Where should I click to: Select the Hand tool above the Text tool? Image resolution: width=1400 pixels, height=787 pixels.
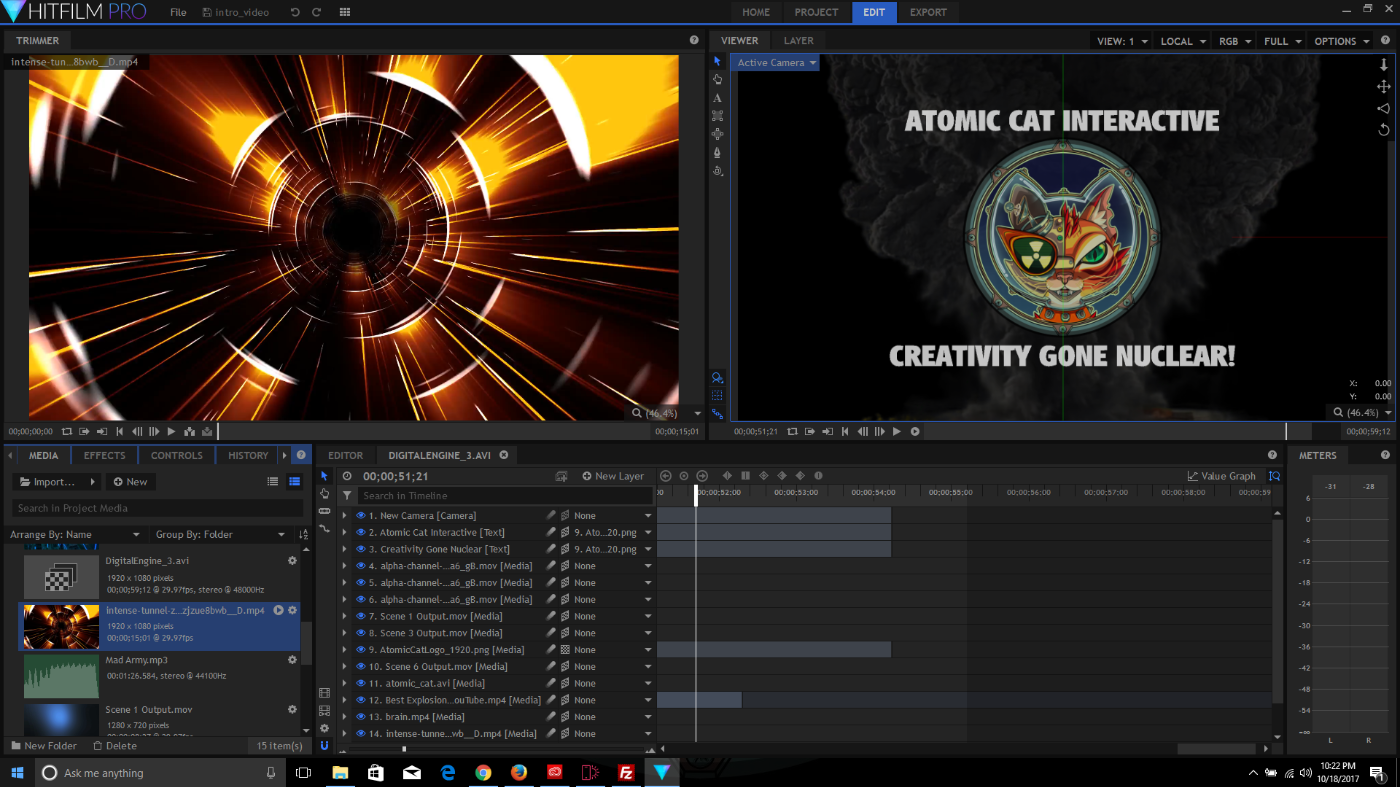coord(716,78)
